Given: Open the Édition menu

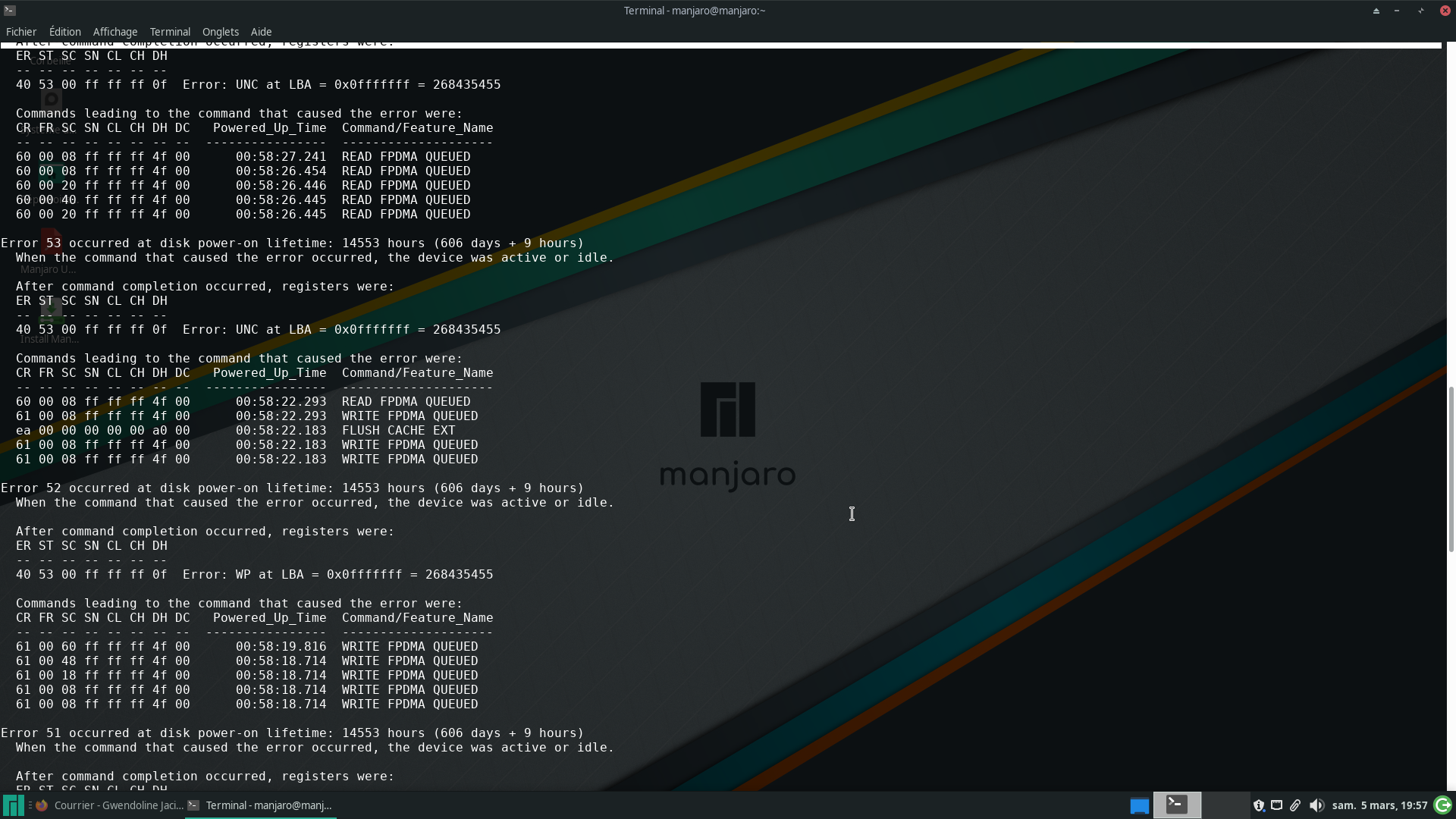Looking at the screenshot, I should (65, 32).
